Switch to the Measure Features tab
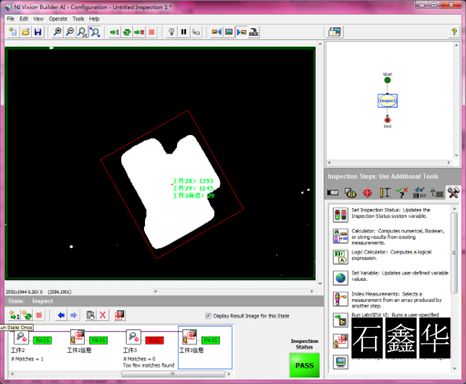Image resolution: width=466 pixels, height=384 pixels. click(x=385, y=192)
